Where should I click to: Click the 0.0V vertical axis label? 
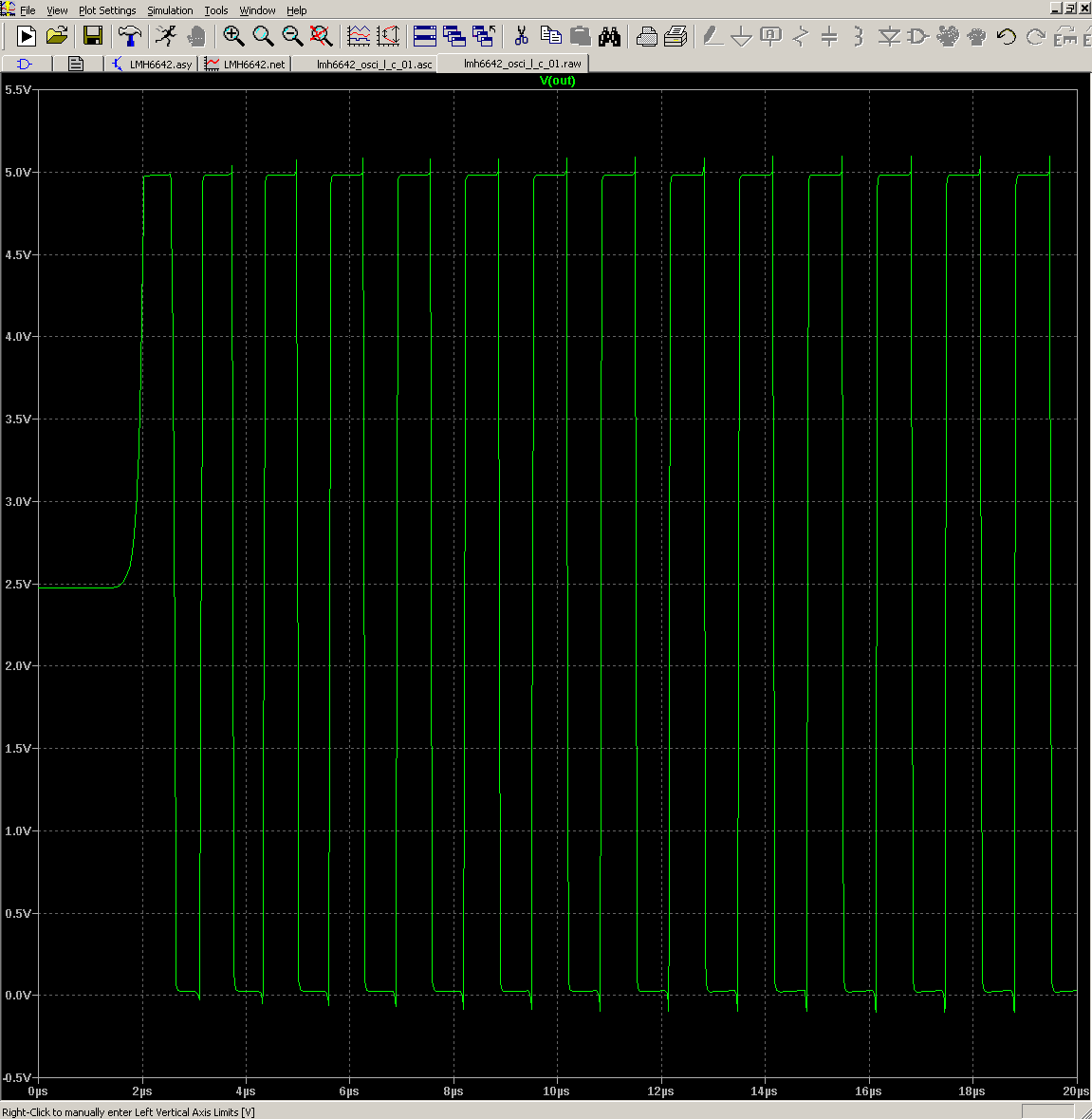click(x=18, y=996)
